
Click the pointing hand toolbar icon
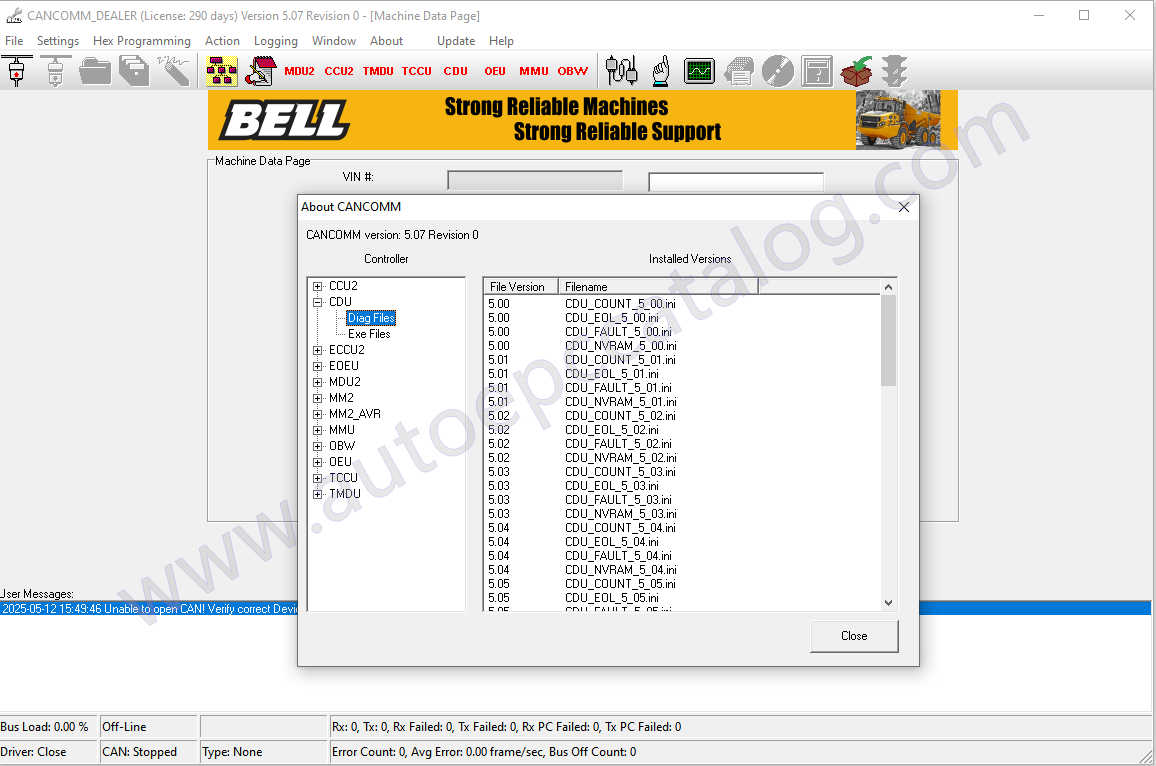tap(661, 71)
